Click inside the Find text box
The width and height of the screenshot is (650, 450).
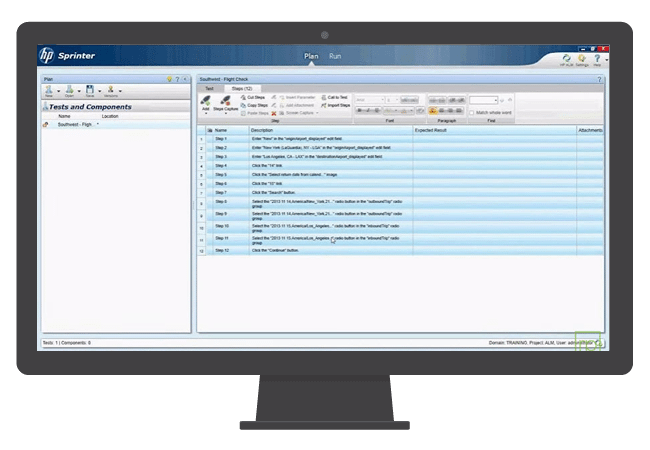click(483, 100)
